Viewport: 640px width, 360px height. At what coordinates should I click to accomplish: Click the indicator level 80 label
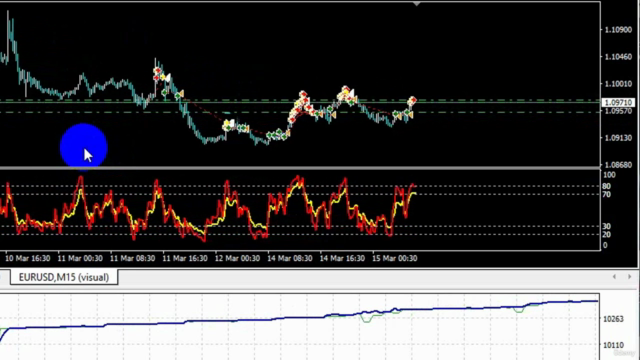click(x=607, y=187)
